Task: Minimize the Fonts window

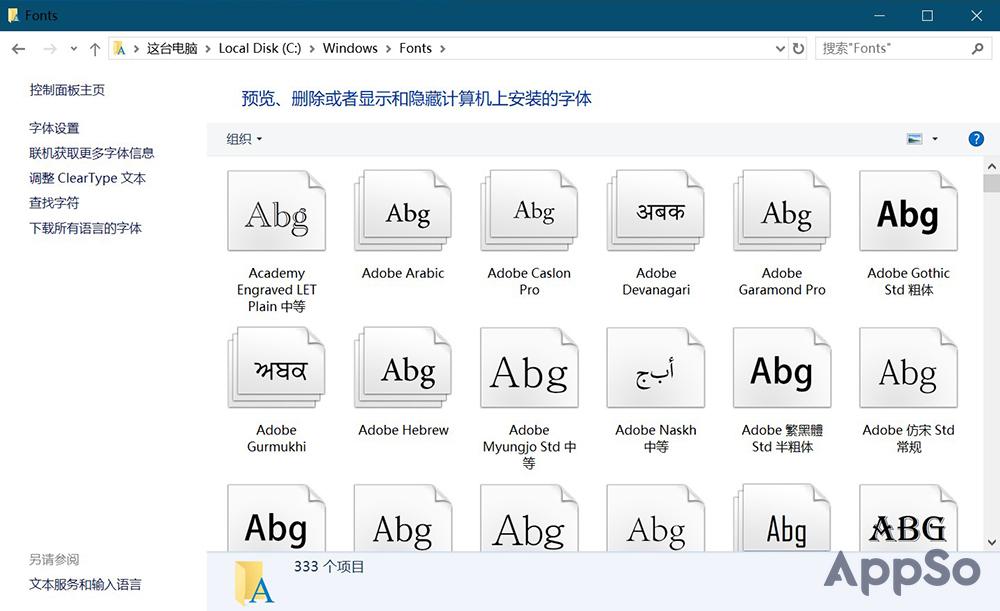Action: [x=879, y=15]
